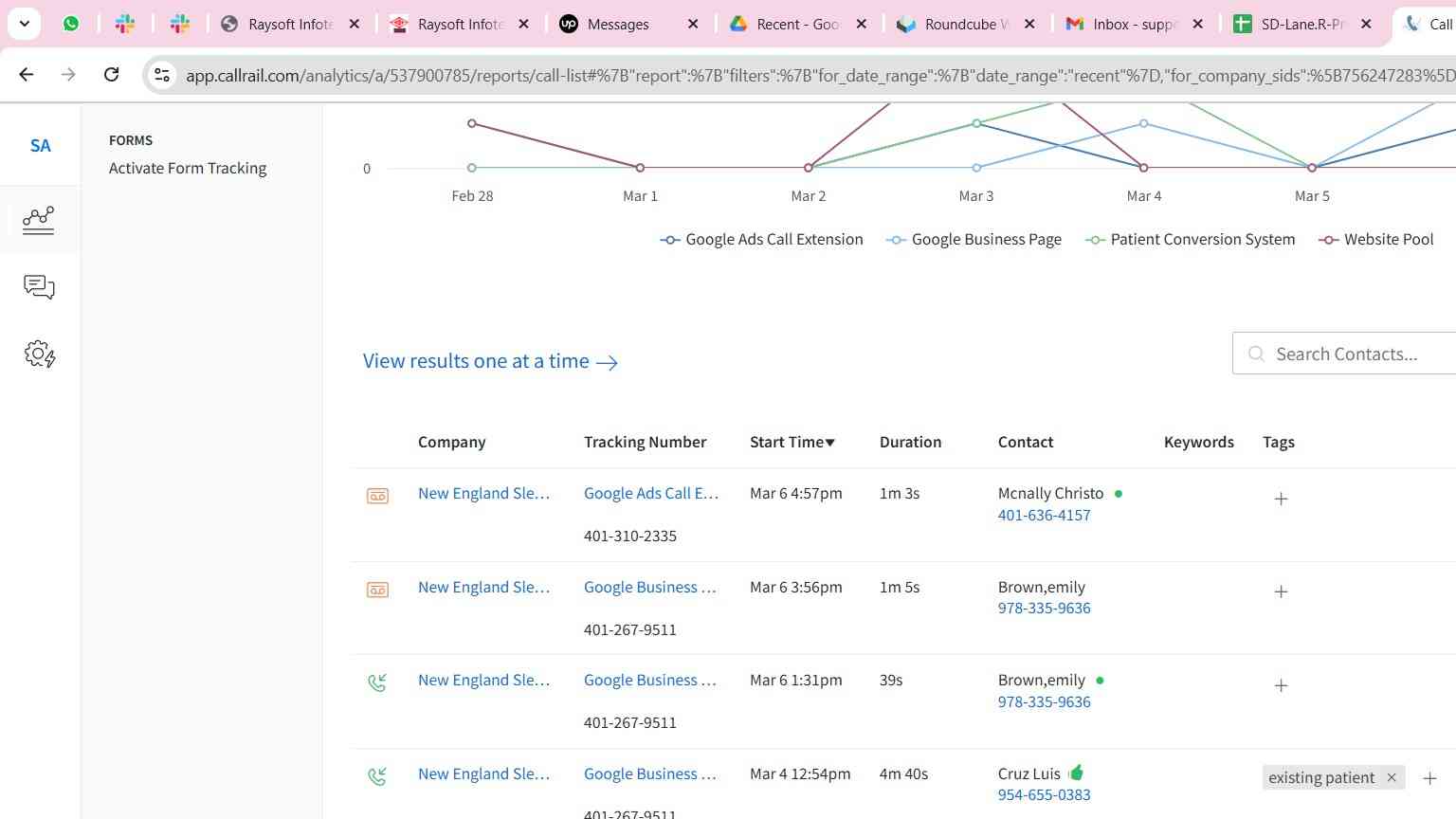Click the browser back arrow

27,74
